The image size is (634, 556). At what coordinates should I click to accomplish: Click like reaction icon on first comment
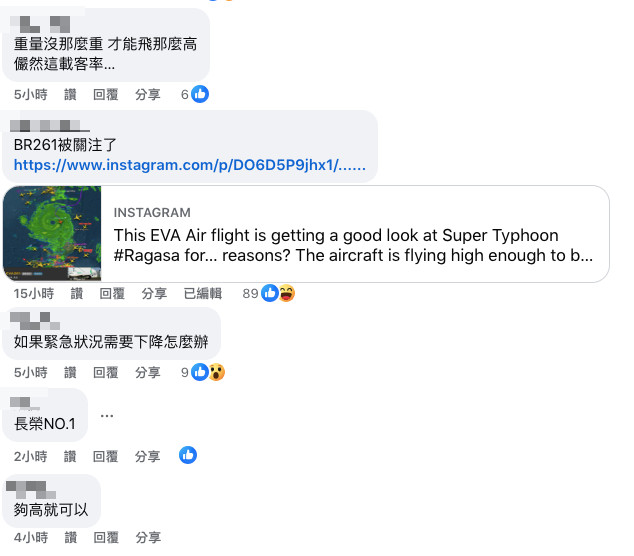click(200, 94)
